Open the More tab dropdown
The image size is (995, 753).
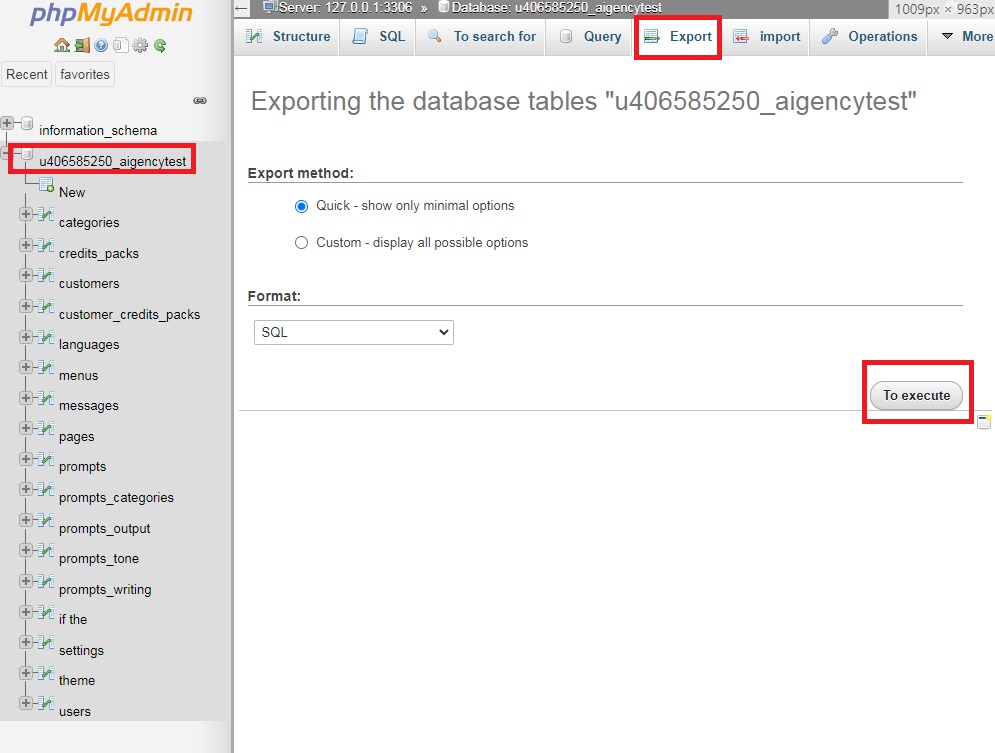[x=964, y=37]
